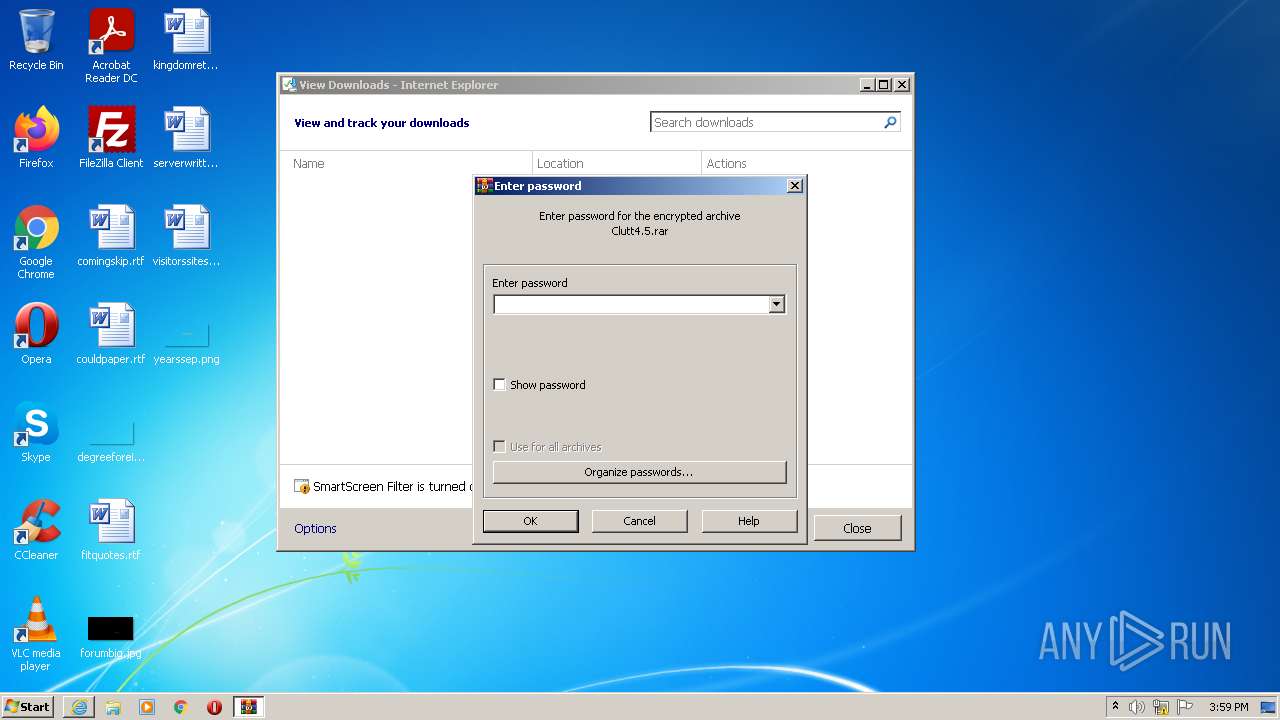This screenshot has height=720, width=1280.
Task: Open Windows Explorer taskbar folder icon
Action: point(113,707)
